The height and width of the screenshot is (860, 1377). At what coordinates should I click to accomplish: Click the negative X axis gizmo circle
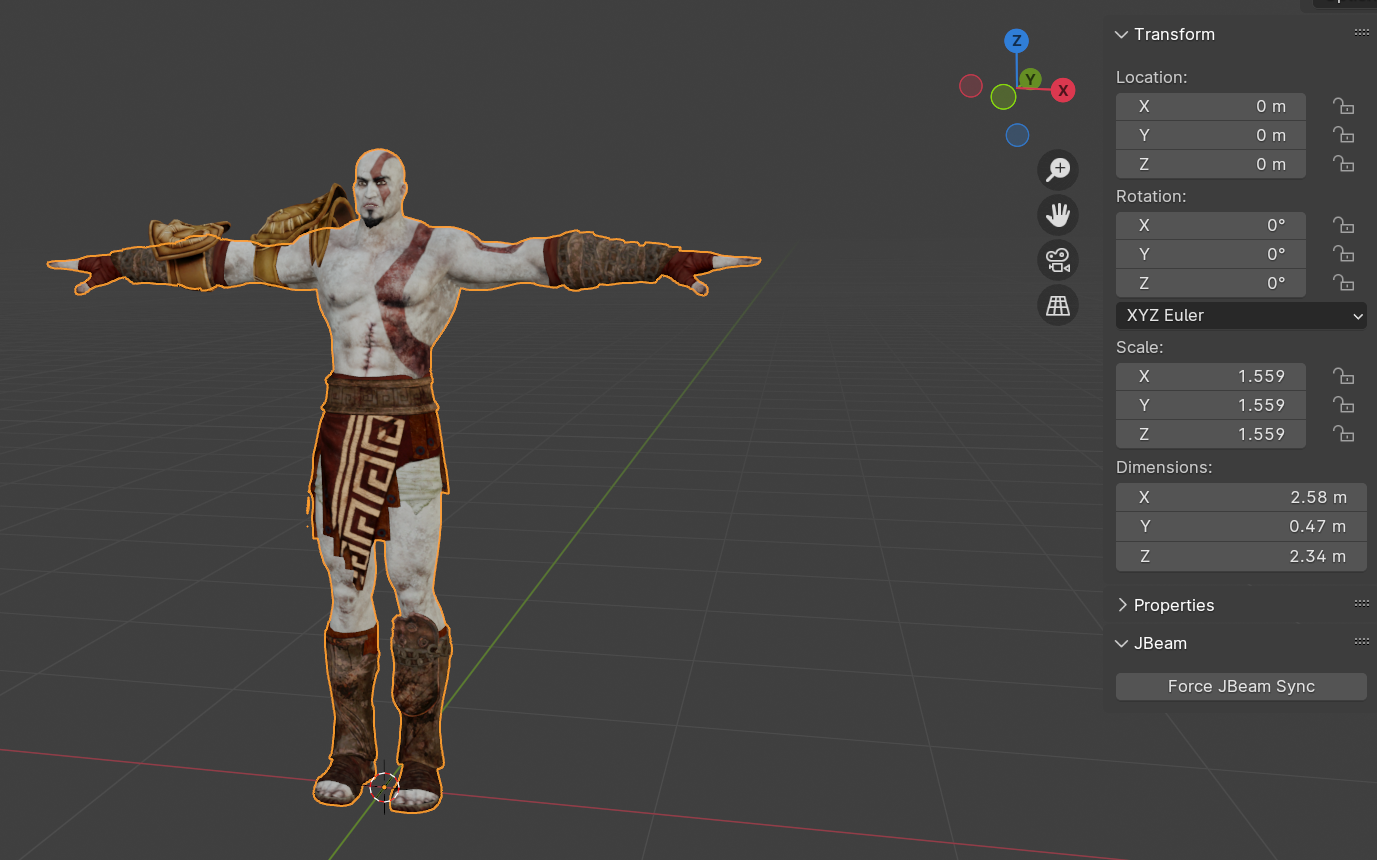point(971,86)
